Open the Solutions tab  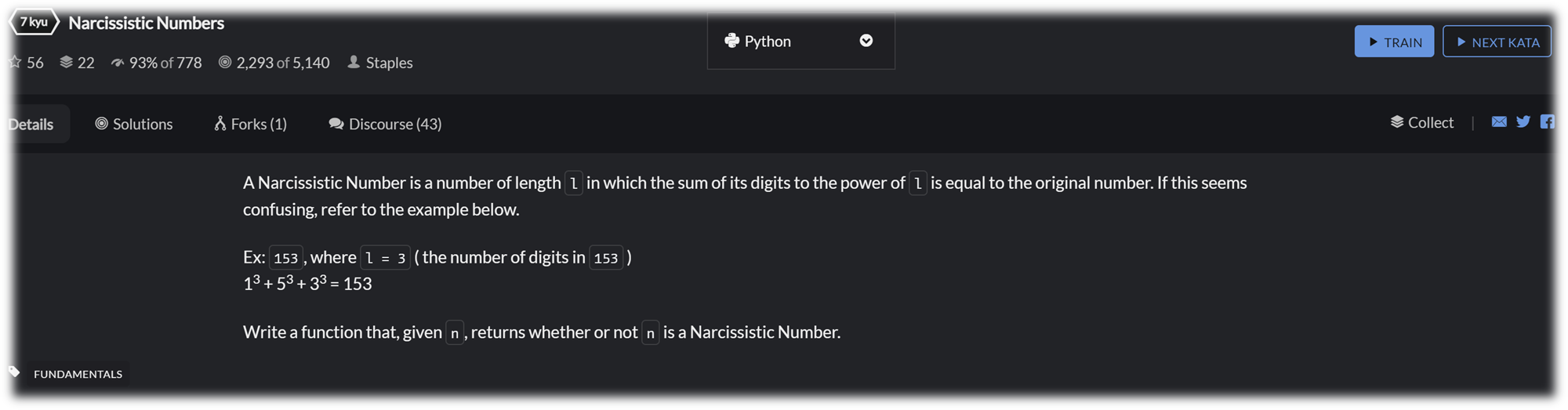(x=134, y=124)
